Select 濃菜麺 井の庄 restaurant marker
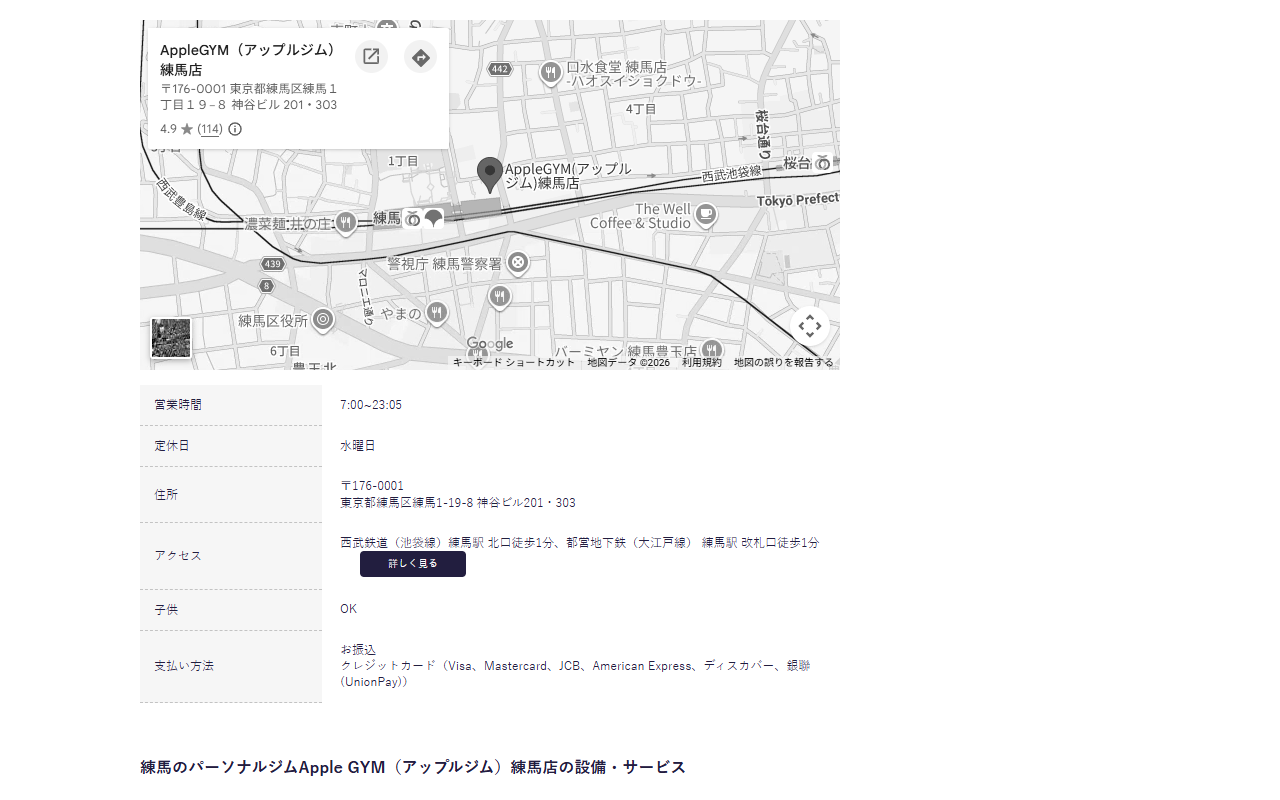This screenshot has height=800, width=1280. pyautogui.click(x=346, y=223)
